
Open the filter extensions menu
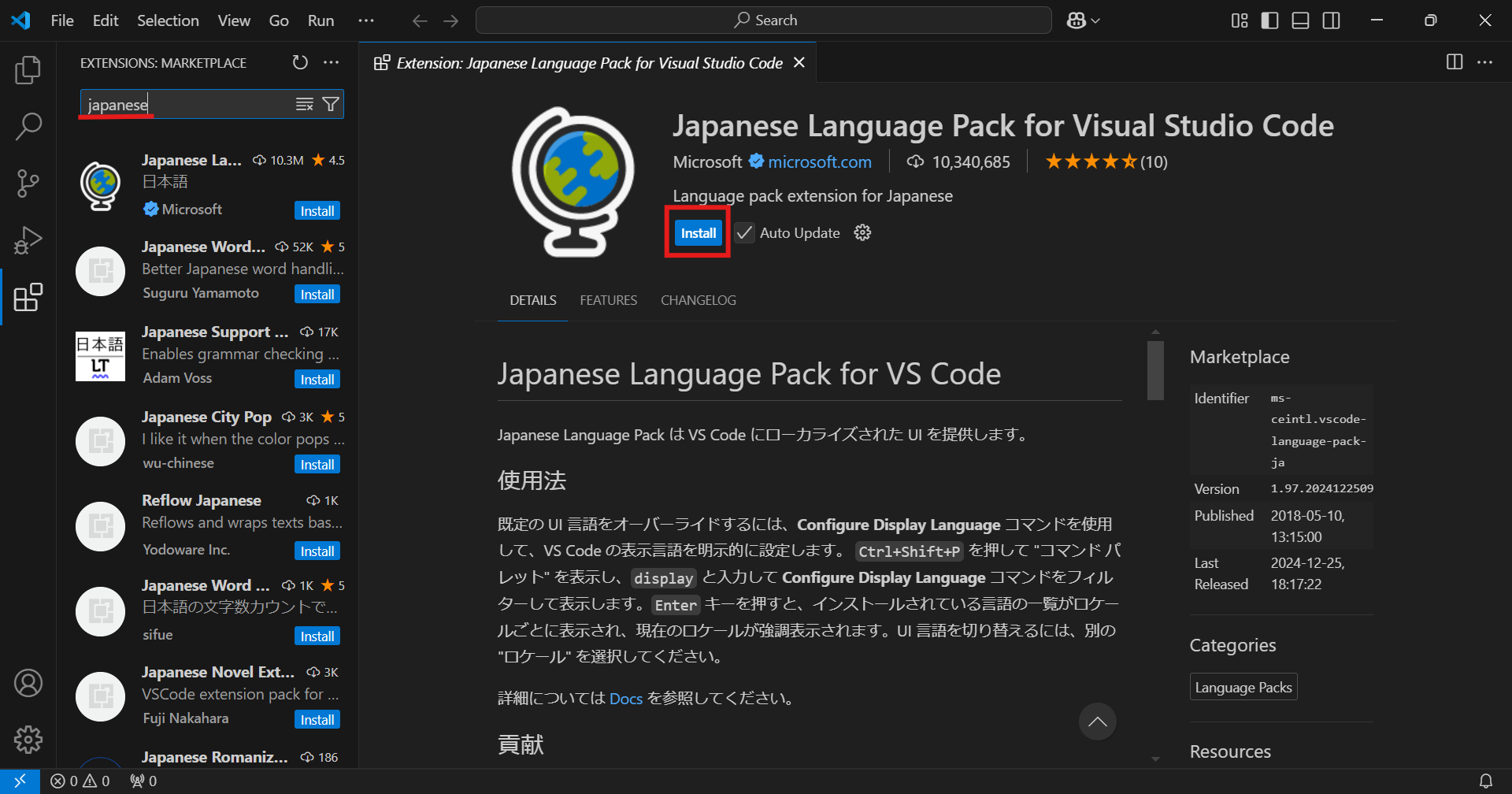(x=332, y=105)
